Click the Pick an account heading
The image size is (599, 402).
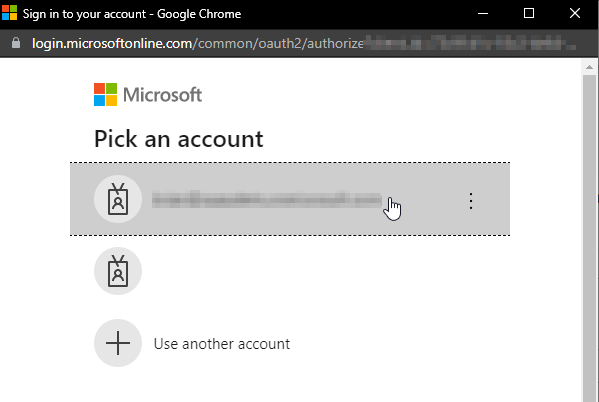click(179, 139)
